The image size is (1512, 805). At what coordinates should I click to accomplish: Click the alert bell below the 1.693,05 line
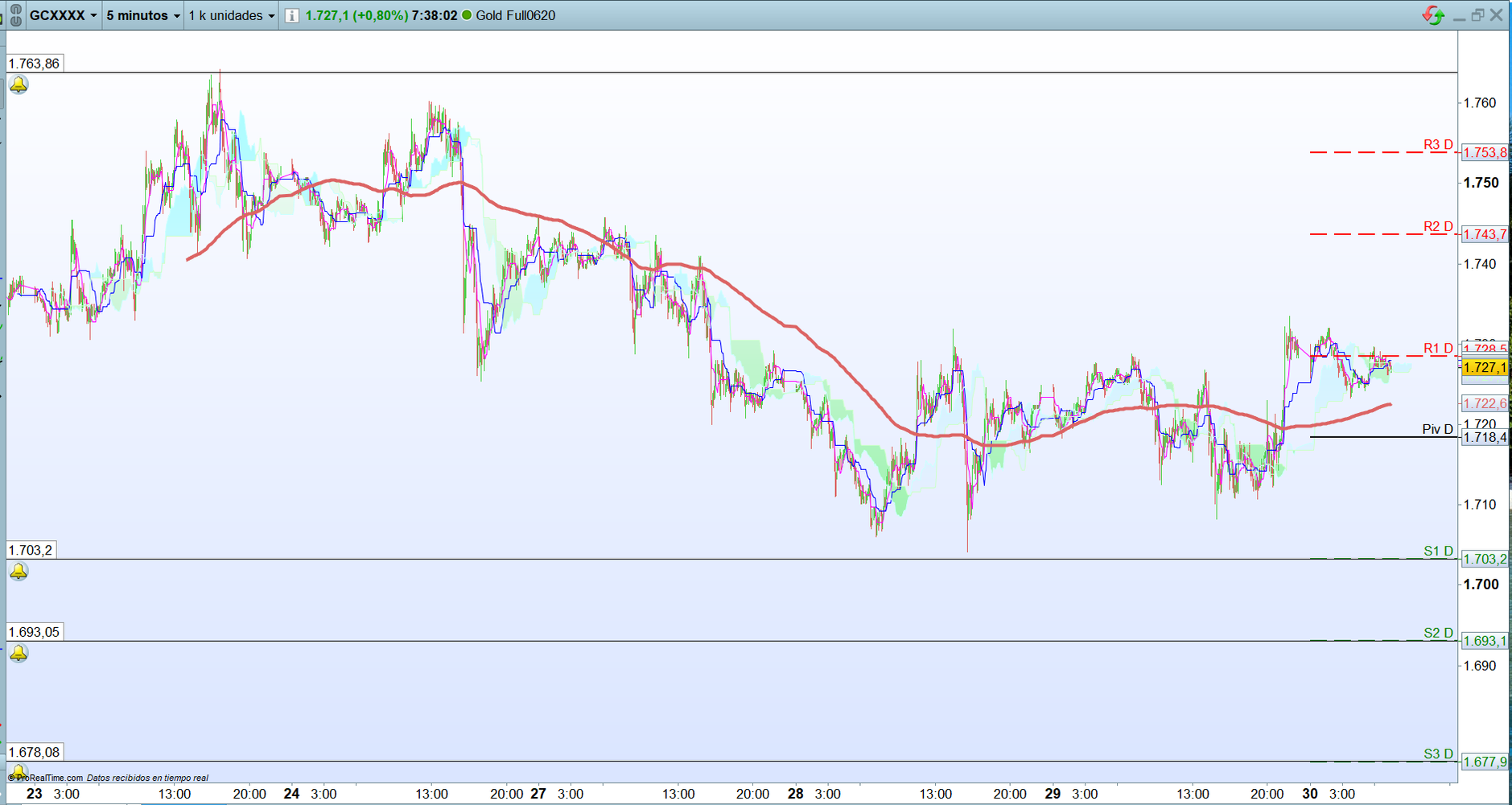(x=19, y=653)
